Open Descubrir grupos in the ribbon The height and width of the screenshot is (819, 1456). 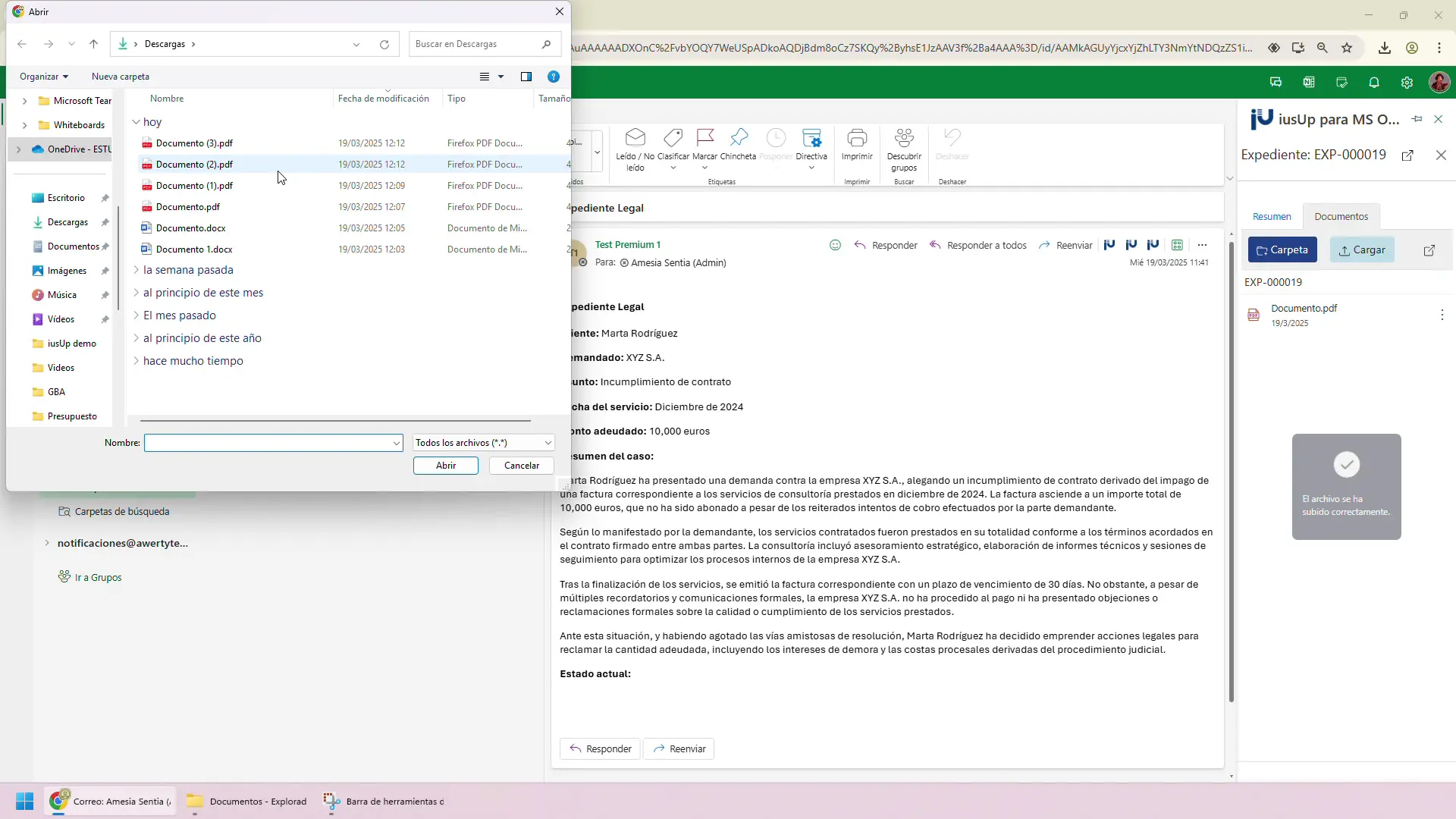coord(904,149)
